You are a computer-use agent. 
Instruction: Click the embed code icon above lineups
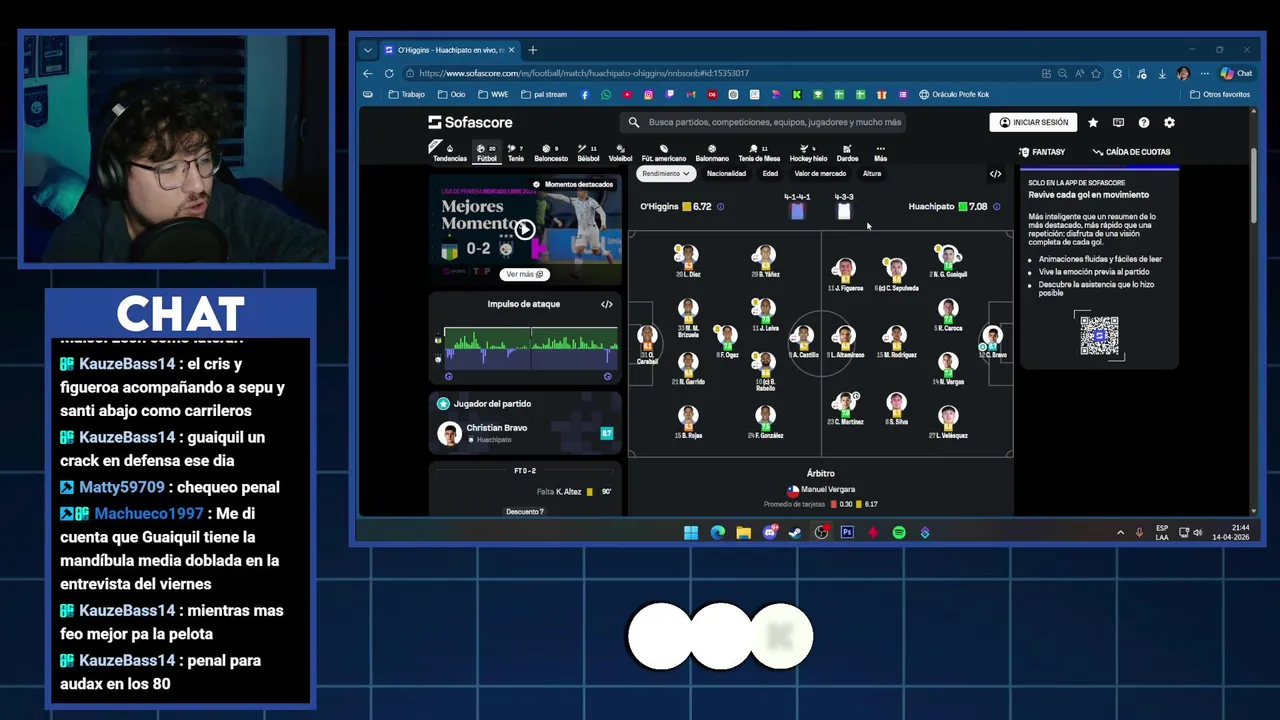(995, 174)
